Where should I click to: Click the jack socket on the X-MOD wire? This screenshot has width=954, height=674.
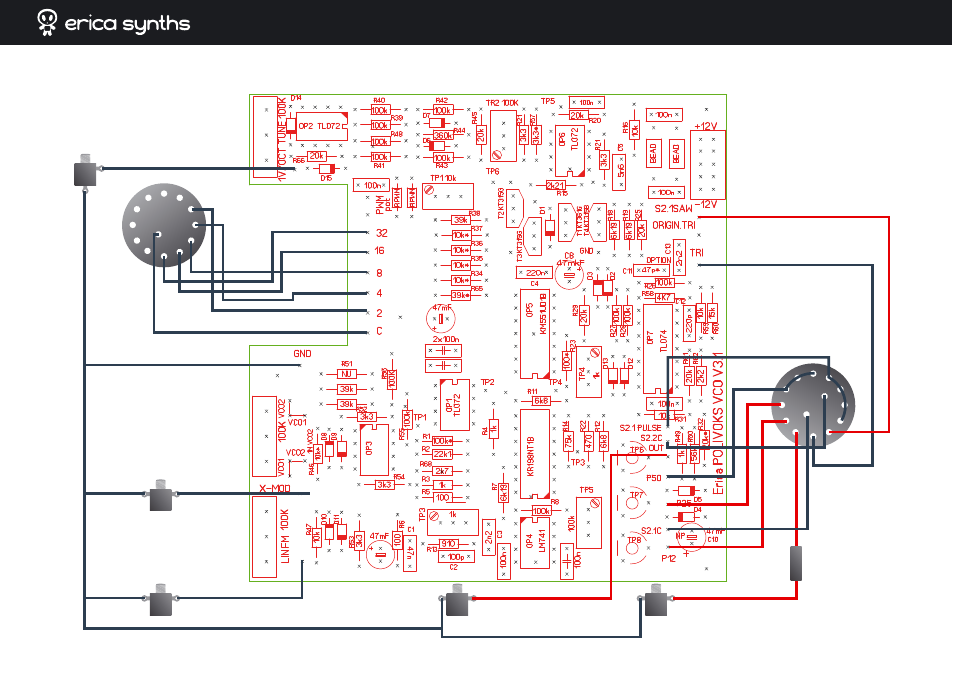(x=161, y=495)
